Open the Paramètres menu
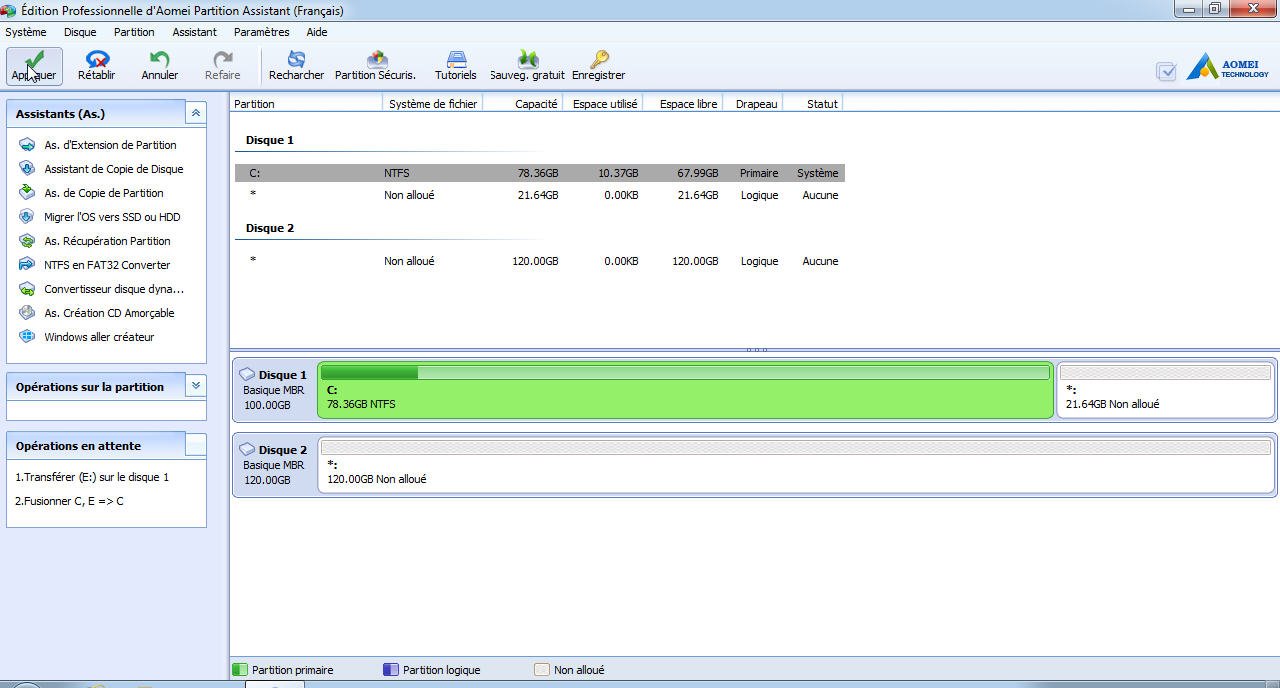This screenshot has height=688, width=1280. pyautogui.click(x=261, y=32)
